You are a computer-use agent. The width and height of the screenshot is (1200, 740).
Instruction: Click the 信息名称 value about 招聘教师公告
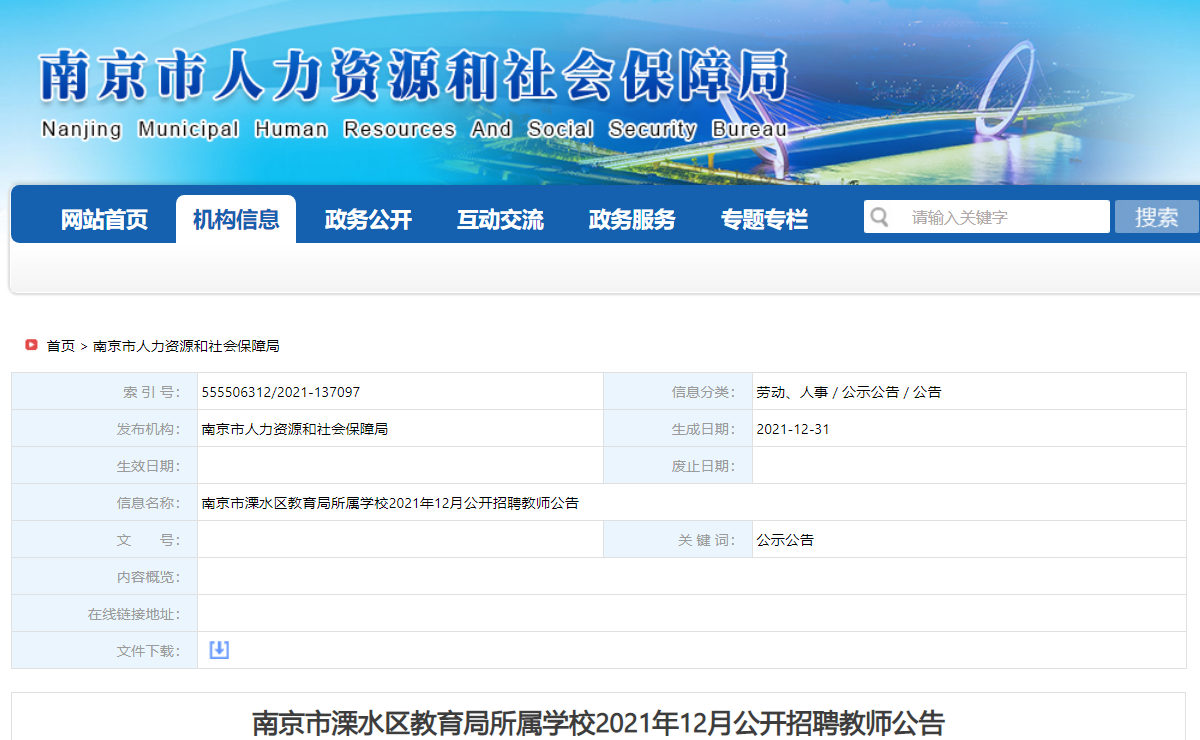tap(390, 503)
